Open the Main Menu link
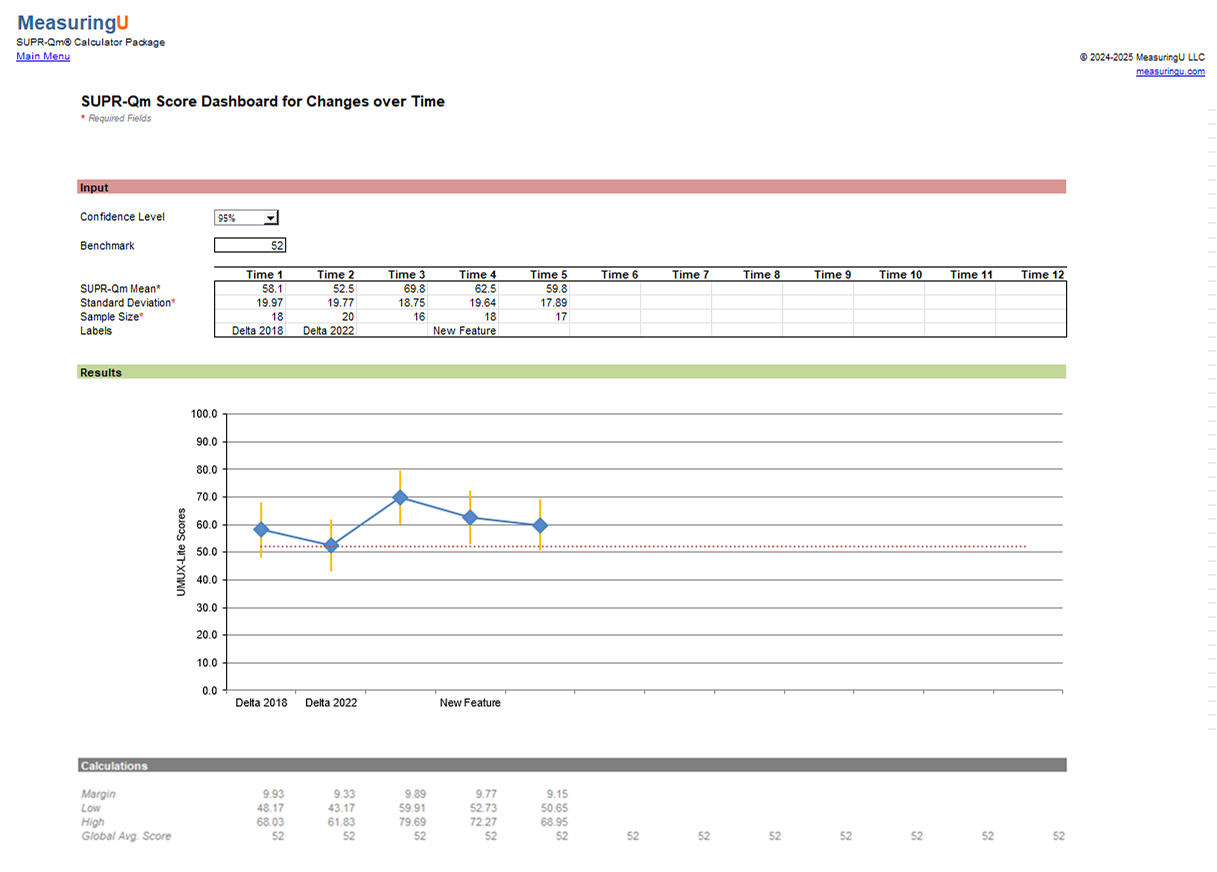The image size is (1217, 872). (x=42, y=56)
